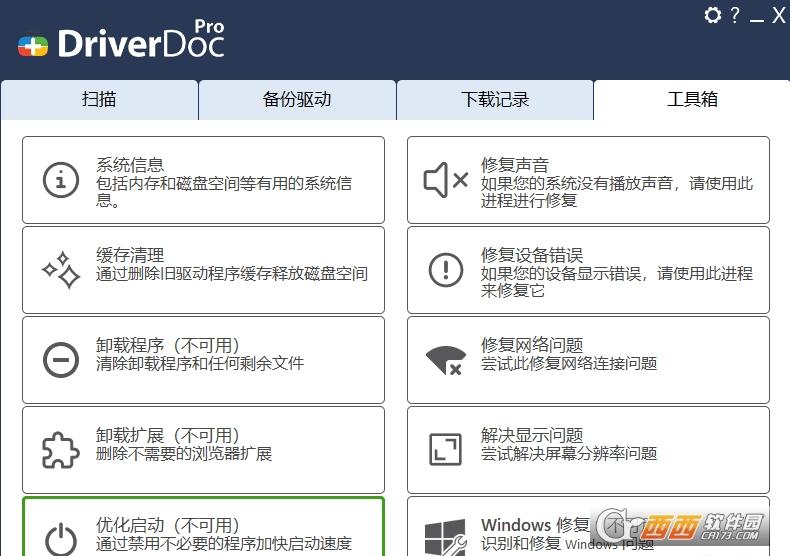Click the Windows 修复 title
The image size is (790, 556).
click(x=535, y=525)
